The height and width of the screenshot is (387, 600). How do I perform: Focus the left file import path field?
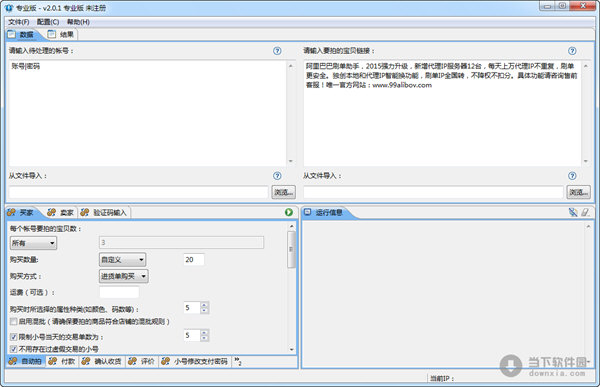(139, 192)
